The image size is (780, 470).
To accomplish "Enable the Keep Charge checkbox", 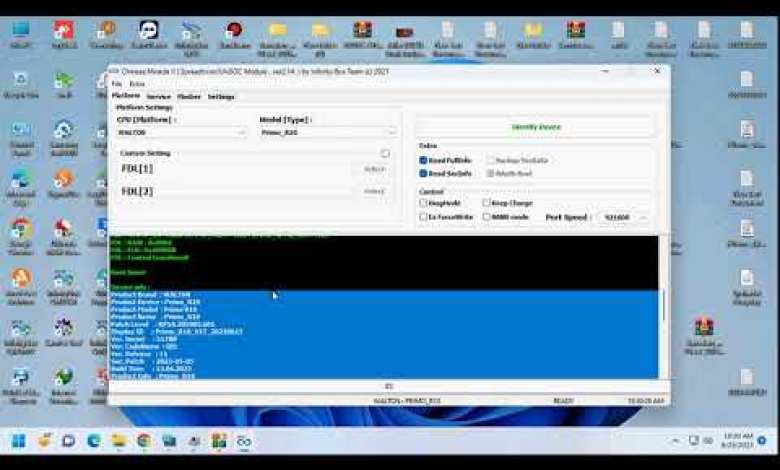I will [x=487, y=203].
